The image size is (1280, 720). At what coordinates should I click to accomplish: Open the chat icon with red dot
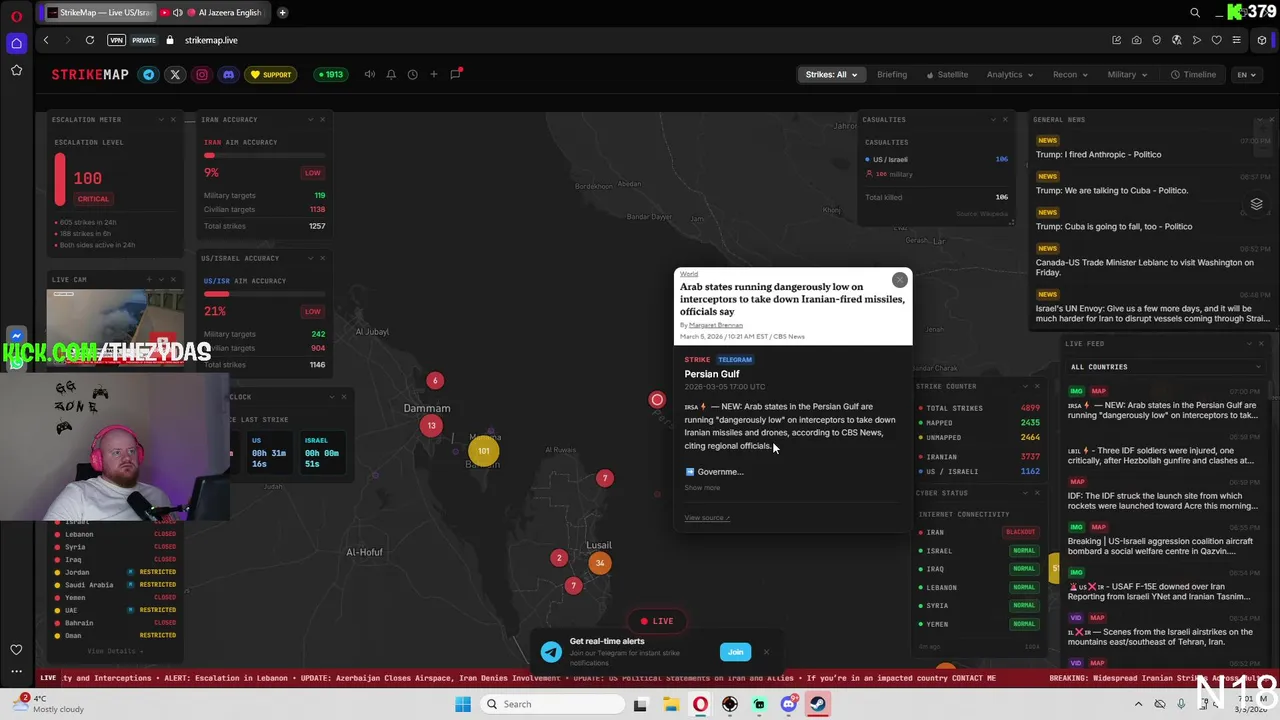click(456, 74)
